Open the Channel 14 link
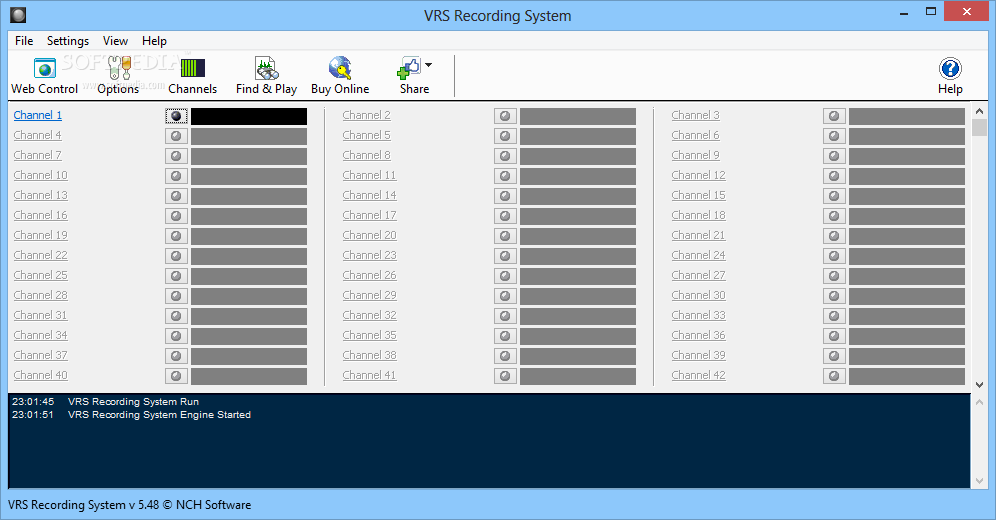 tap(370, 195)
